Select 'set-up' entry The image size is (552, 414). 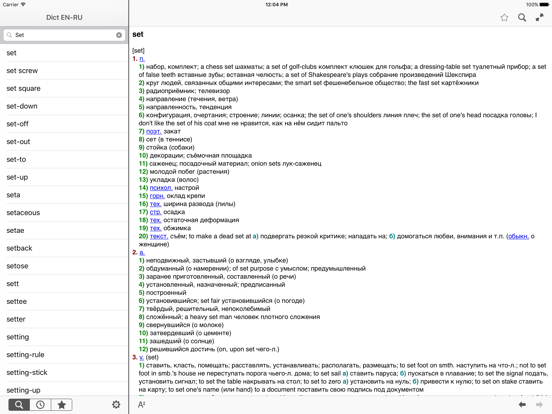[x=64, y=177]
